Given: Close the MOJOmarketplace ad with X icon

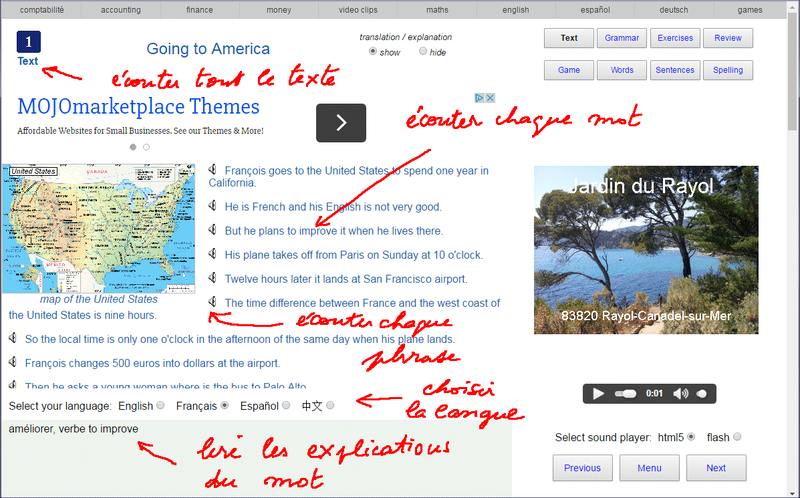Looking at the screenshot, I should [x=490, y=98].
